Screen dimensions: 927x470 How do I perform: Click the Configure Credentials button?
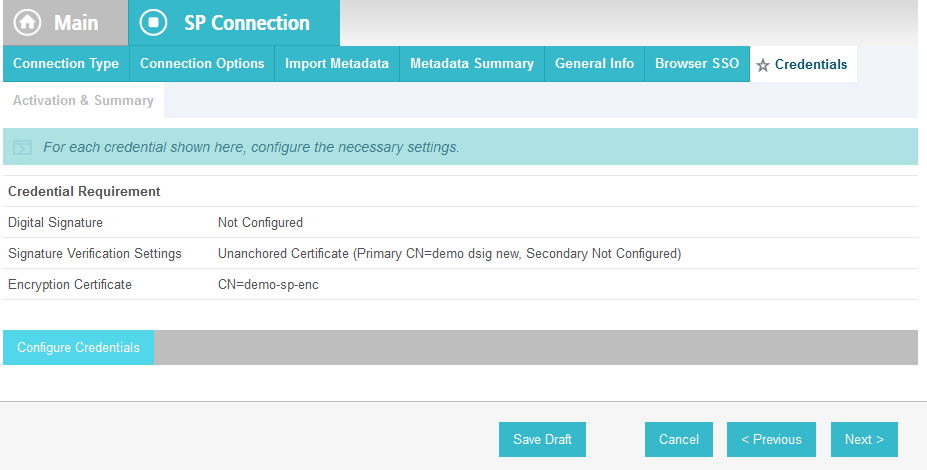tap(79, 348)
